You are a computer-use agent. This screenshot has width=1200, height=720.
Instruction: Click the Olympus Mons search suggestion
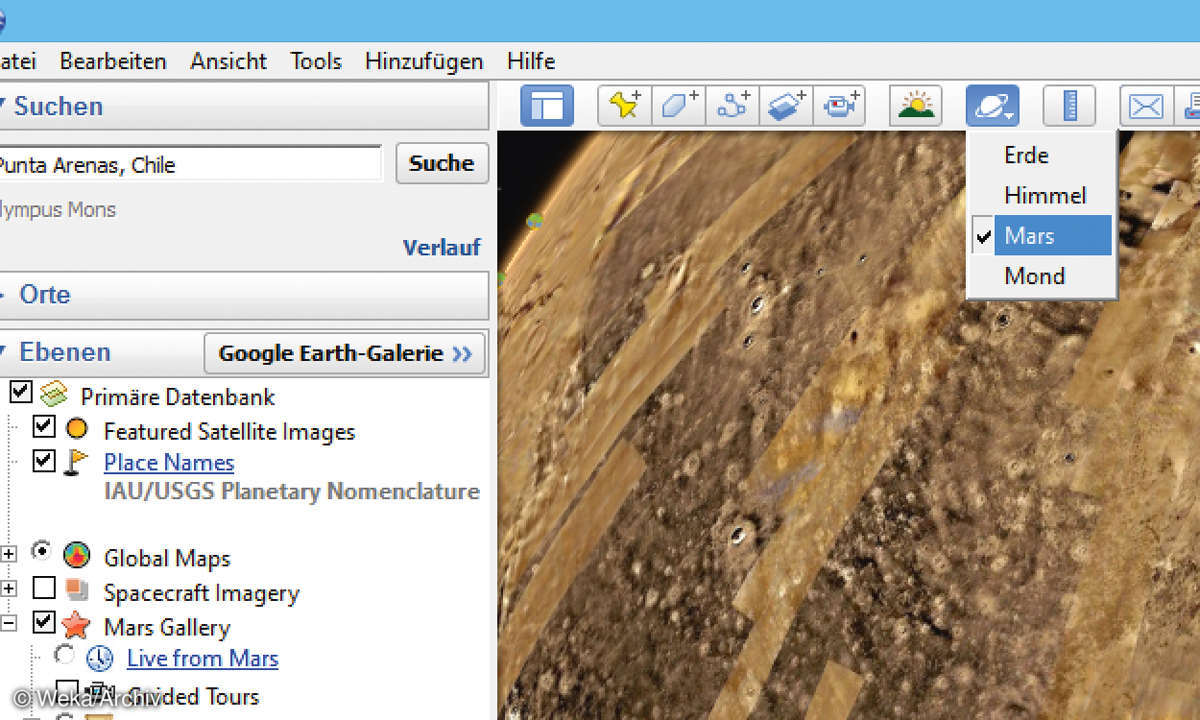58,210
